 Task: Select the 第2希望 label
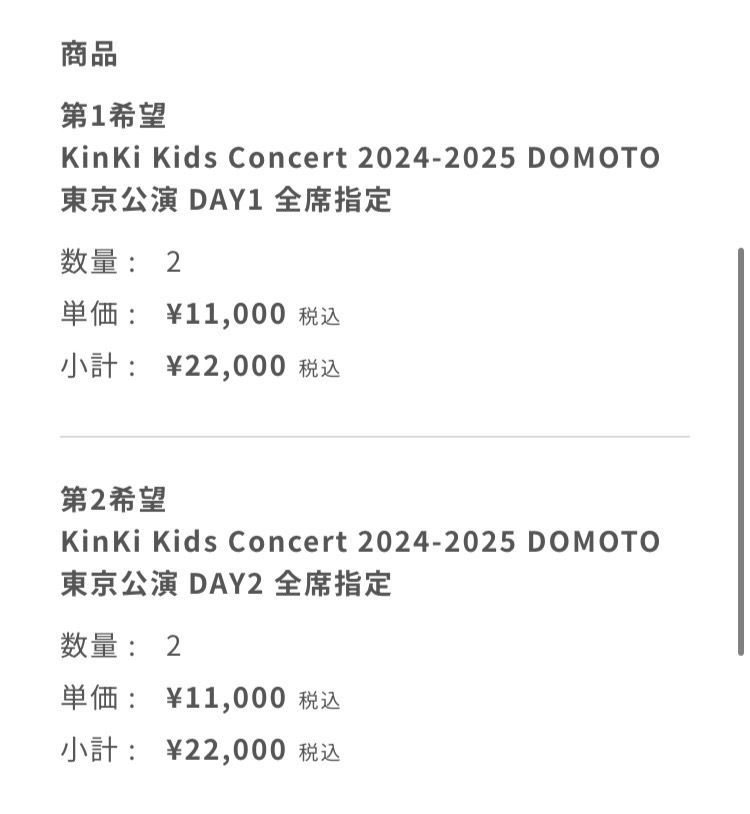pos(113,498)
